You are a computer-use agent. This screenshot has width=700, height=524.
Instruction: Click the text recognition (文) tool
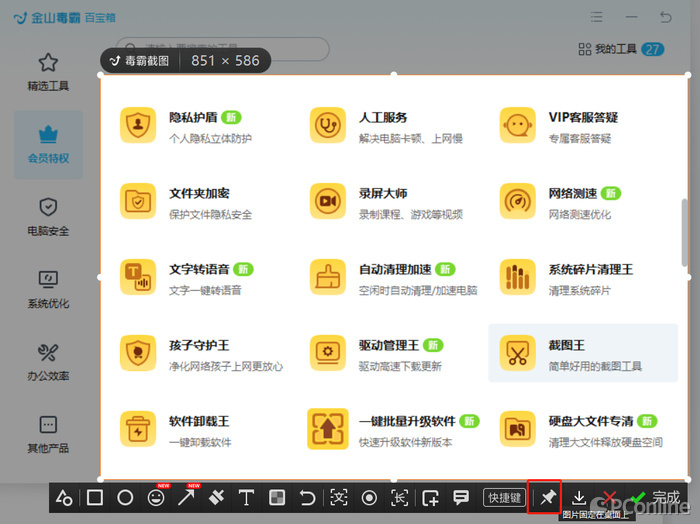click(x=338, y=497)
